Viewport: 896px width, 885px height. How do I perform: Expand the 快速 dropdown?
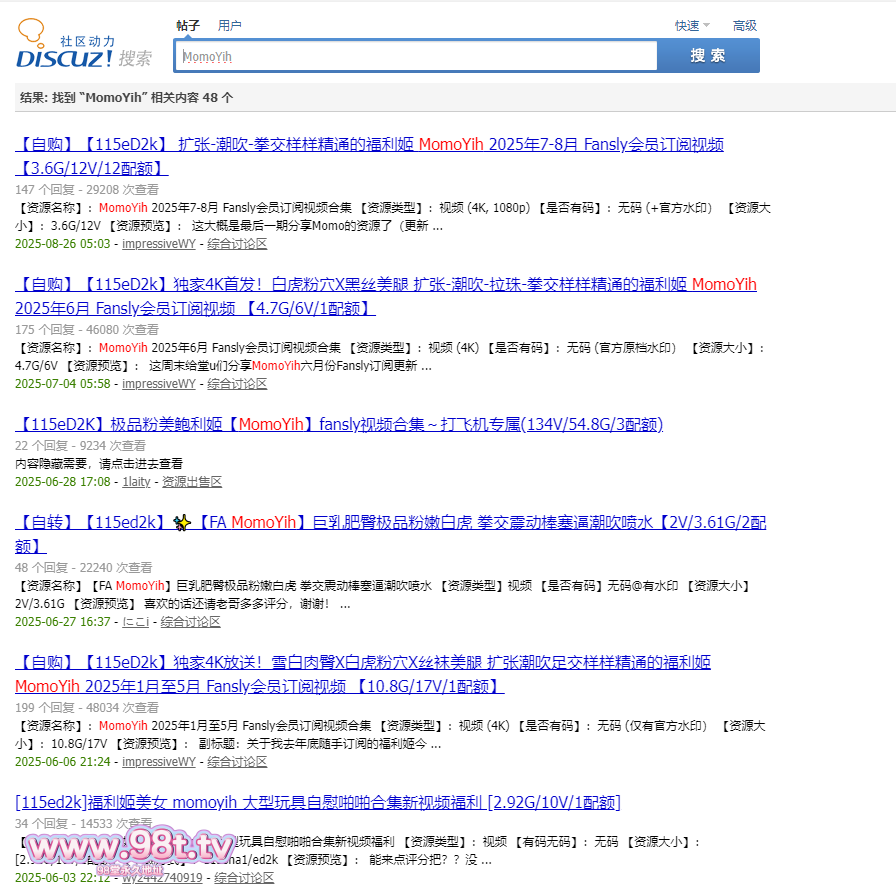coord(692,25)
